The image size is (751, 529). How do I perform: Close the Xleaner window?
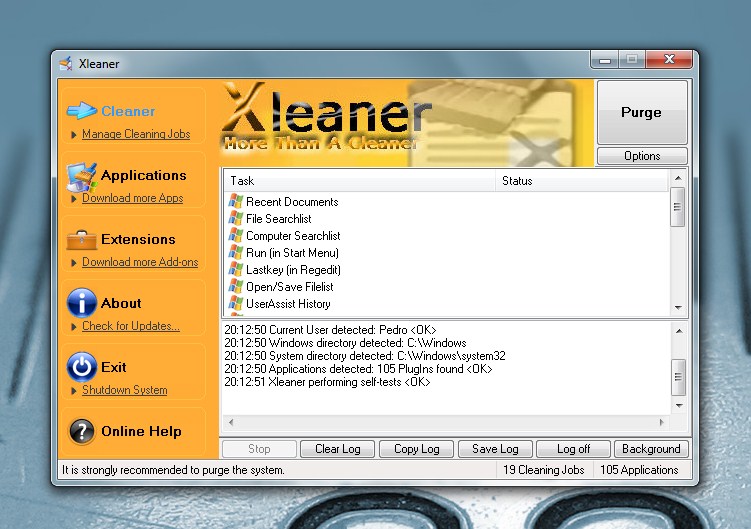tap(669, 59)
